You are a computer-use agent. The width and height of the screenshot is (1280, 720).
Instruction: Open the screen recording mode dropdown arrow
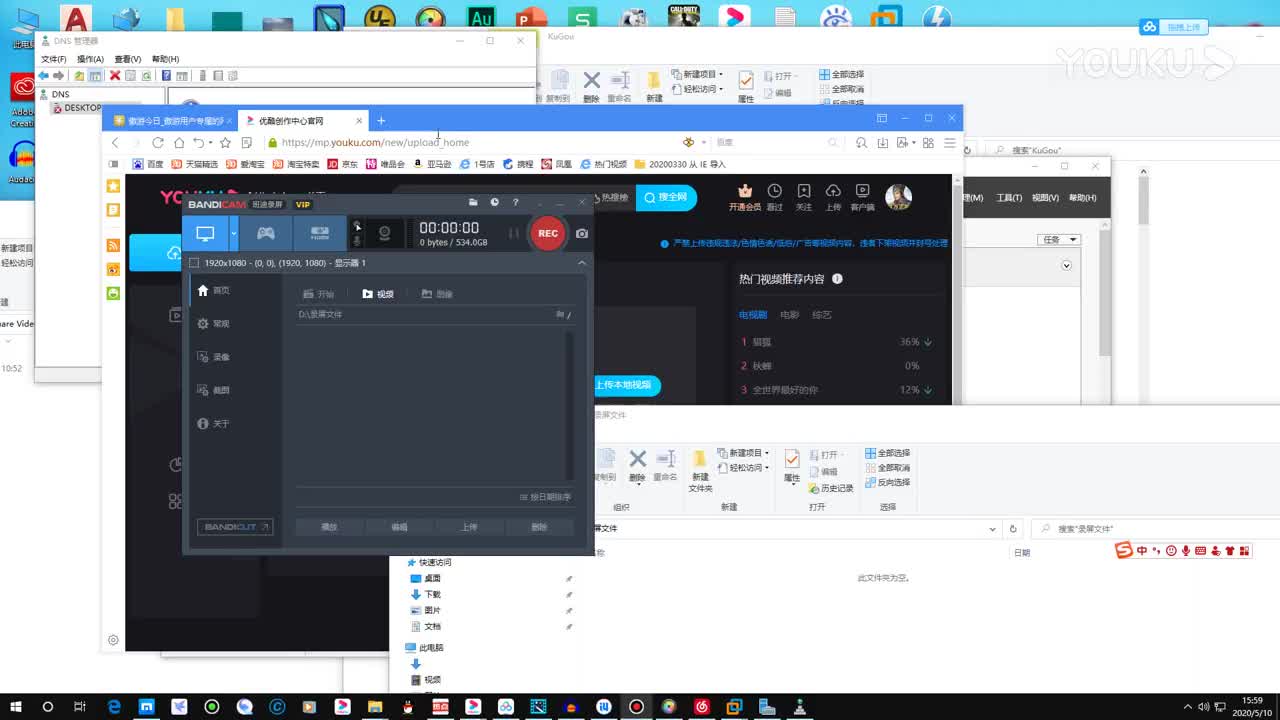tap(232, 232)
